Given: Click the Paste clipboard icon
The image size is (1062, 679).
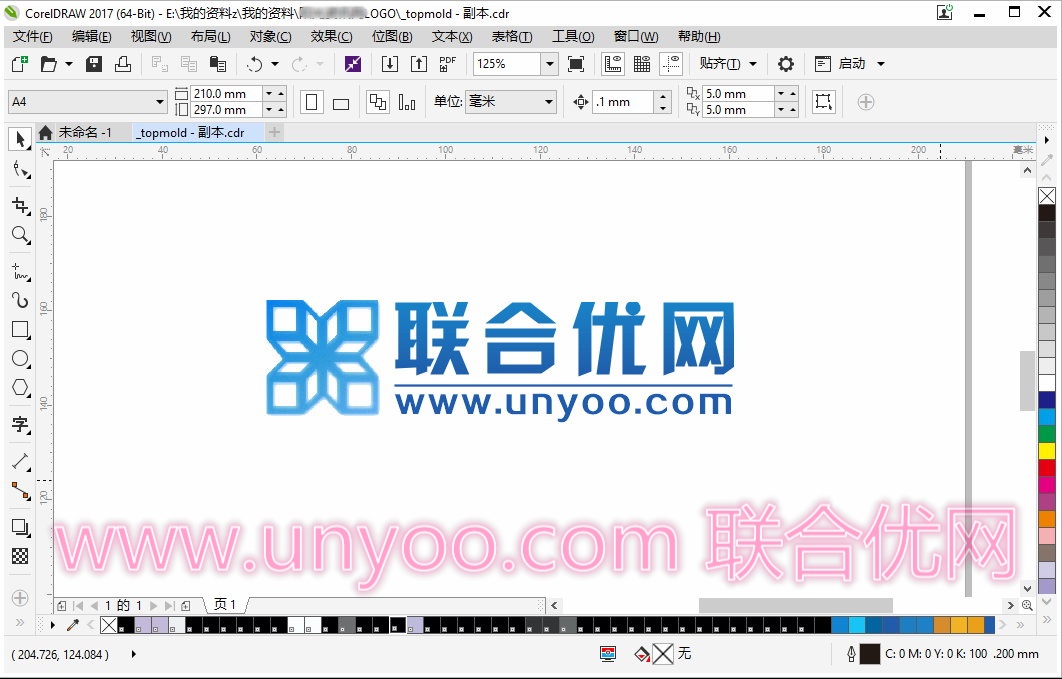Looking at the screenshot, I should click(x=217, y=64).
